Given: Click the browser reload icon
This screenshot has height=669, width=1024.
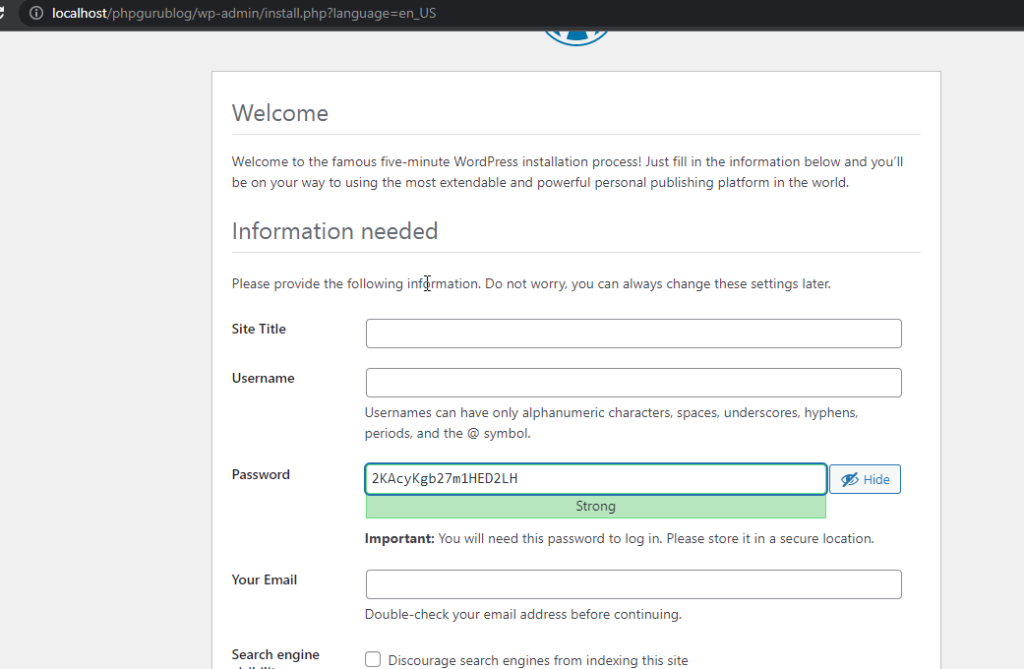Looking at the screenshot, I should click(x=4, y=14).
